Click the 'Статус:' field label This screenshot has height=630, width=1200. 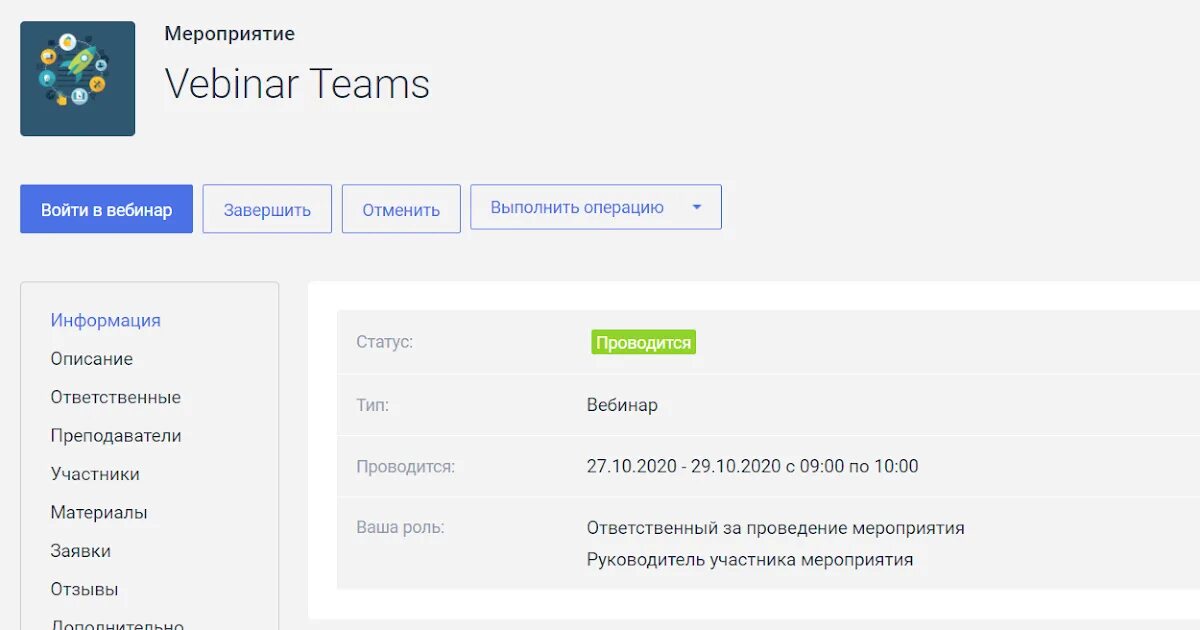tap(385, 342)
